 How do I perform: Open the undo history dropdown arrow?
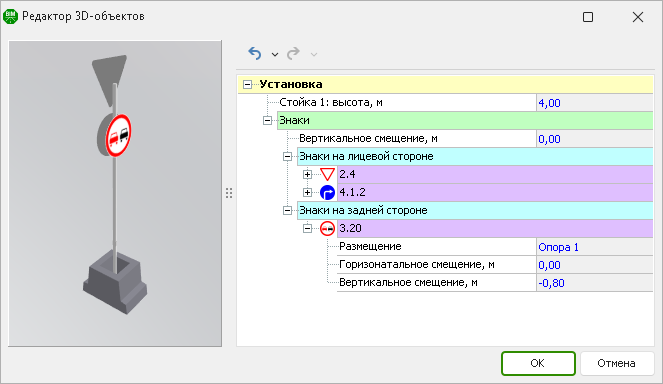[x=275, y=55]
